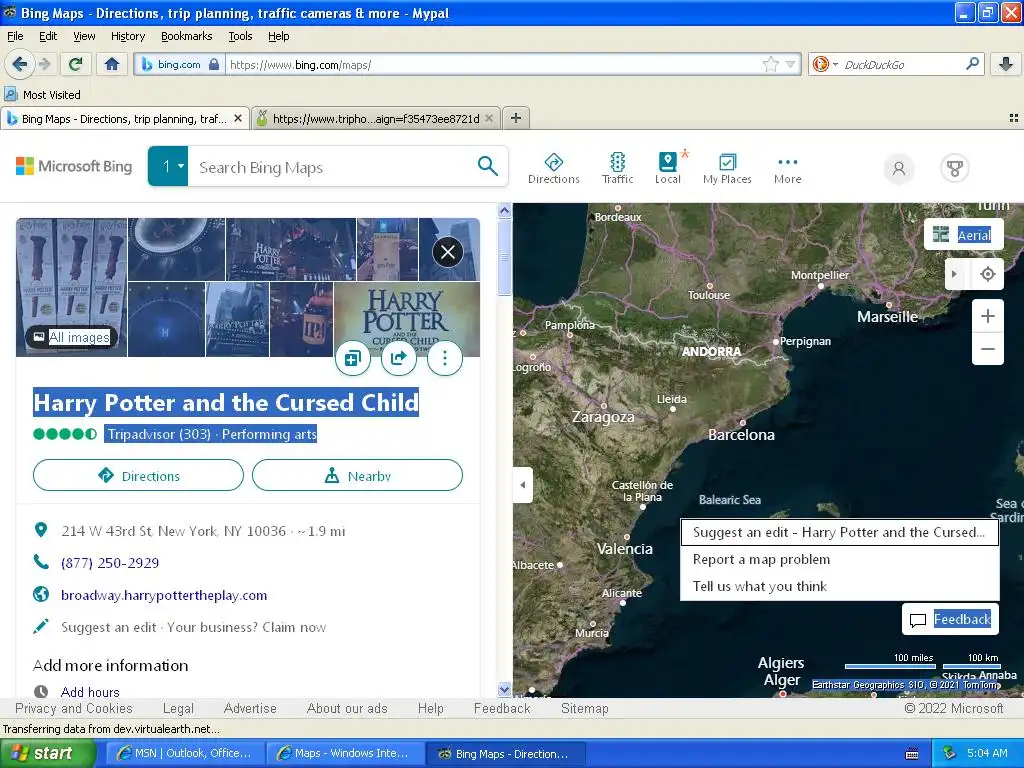
Task: Open My Places in the header
Action: click(x=727, y=168)
